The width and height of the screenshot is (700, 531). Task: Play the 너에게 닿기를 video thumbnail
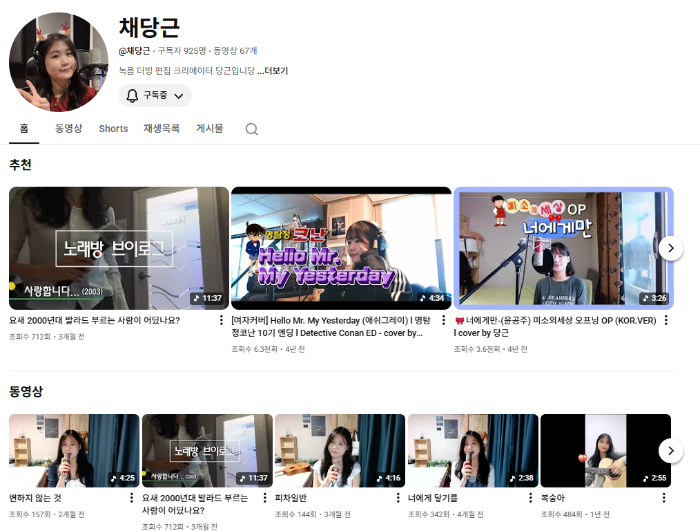[473, 451]
